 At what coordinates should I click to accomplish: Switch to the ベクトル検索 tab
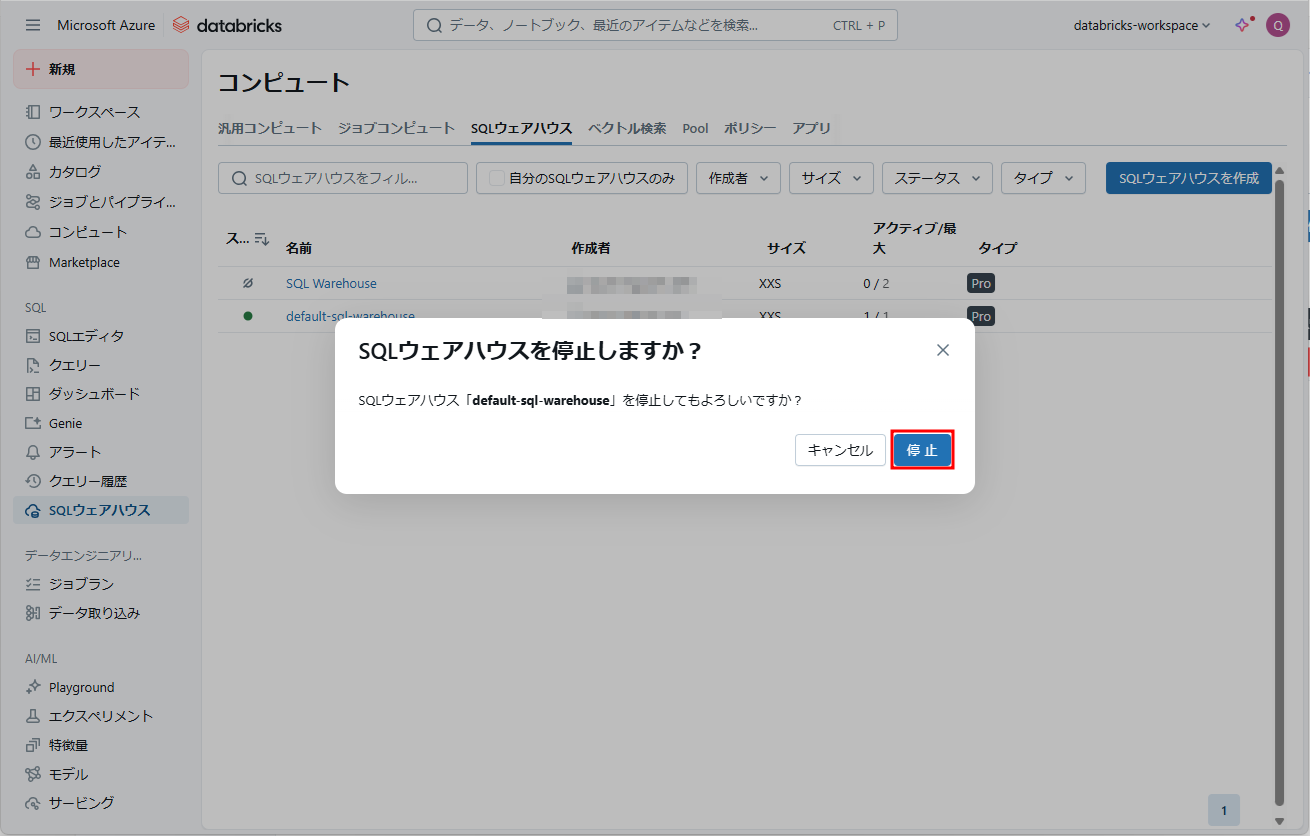pyautogui.click(x=627, y=128)
